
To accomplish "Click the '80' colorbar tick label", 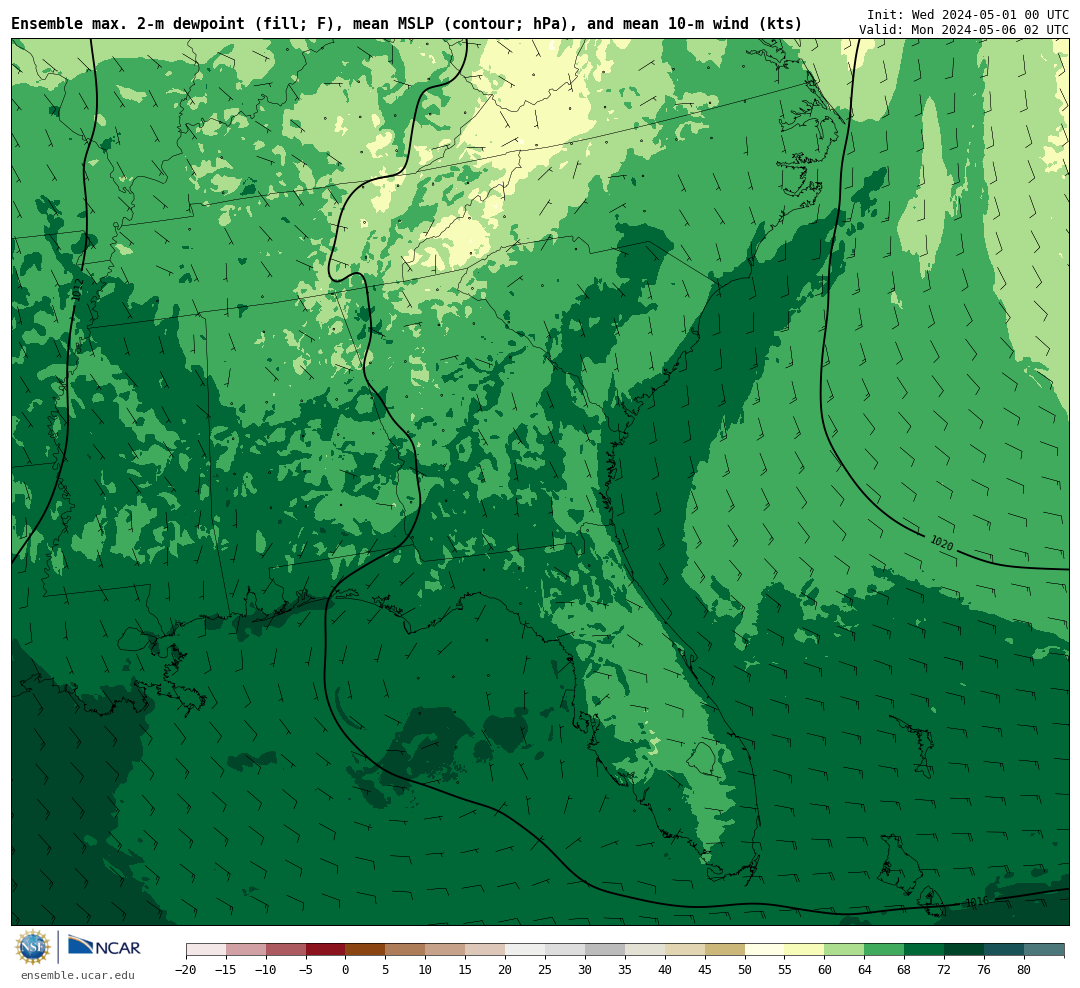I will [1025, 969].
